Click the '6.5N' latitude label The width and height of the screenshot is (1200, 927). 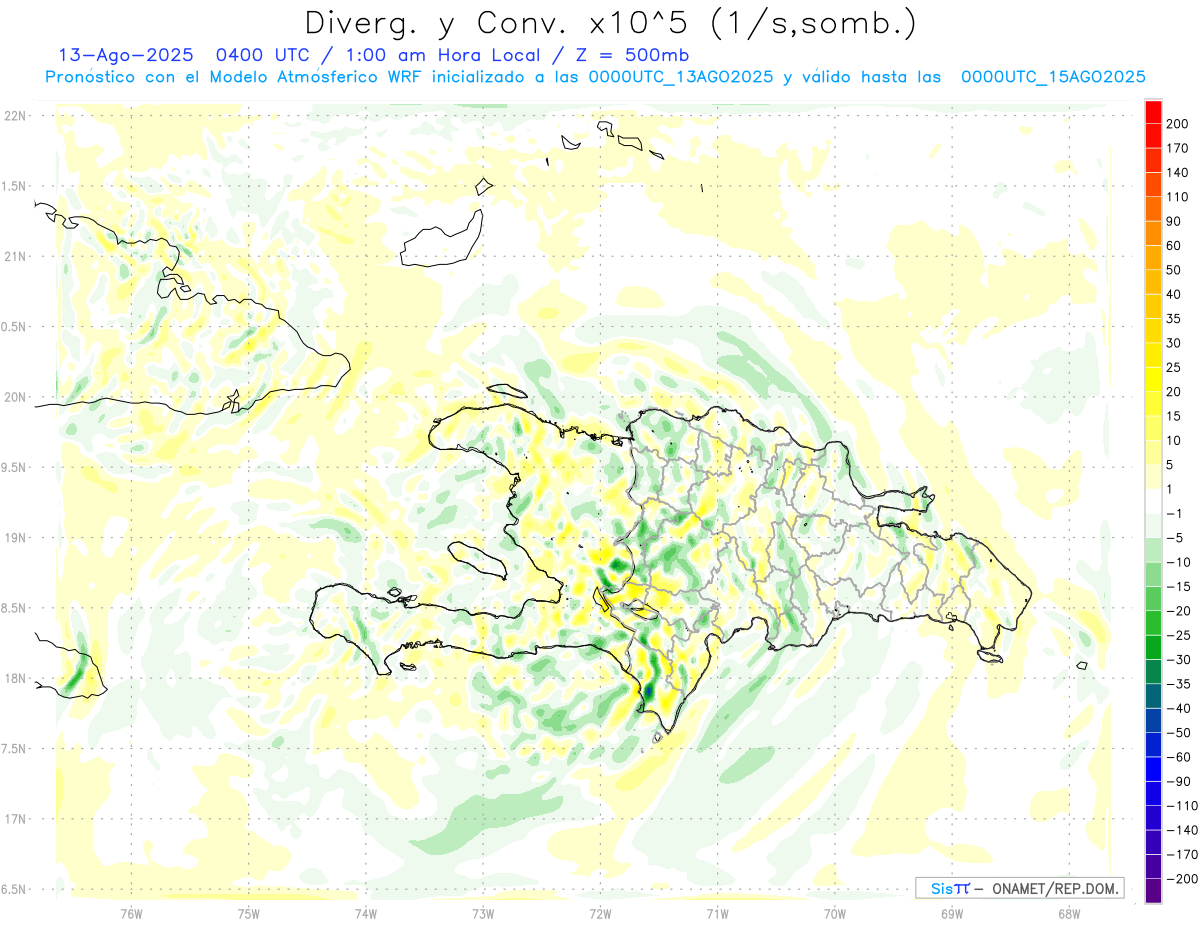click(15, 890)
